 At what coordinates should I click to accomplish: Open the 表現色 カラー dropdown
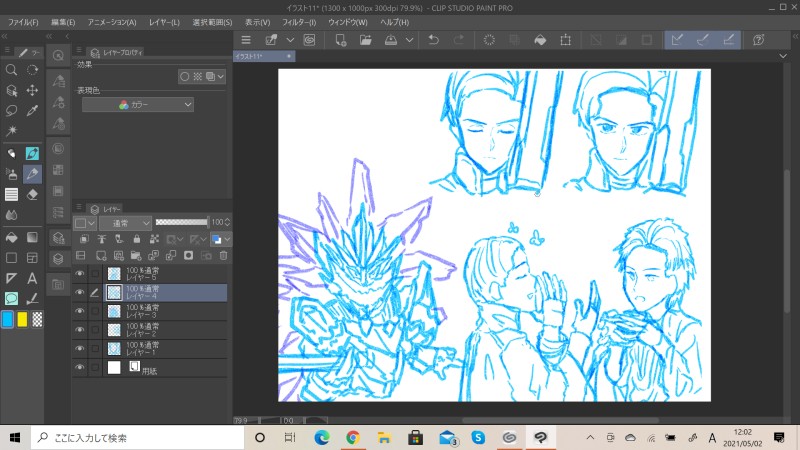coord(138,105)
